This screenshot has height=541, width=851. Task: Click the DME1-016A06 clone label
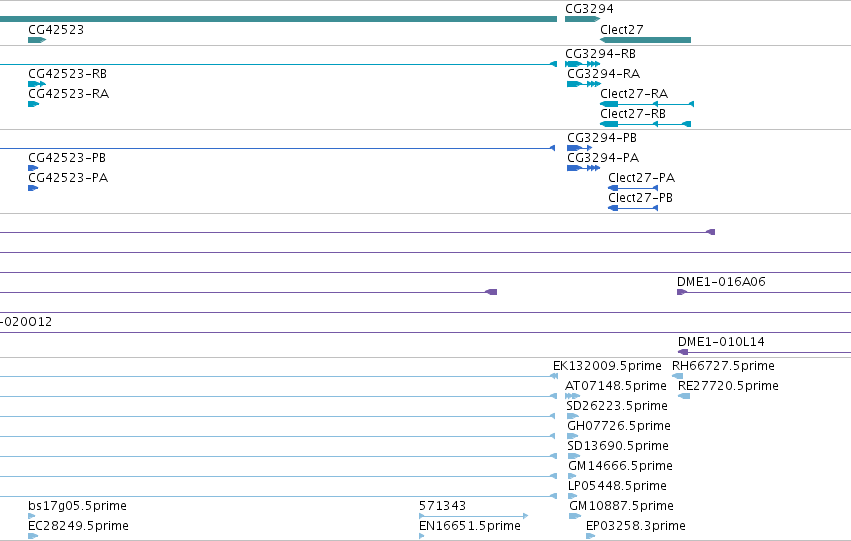coord(721,282)
